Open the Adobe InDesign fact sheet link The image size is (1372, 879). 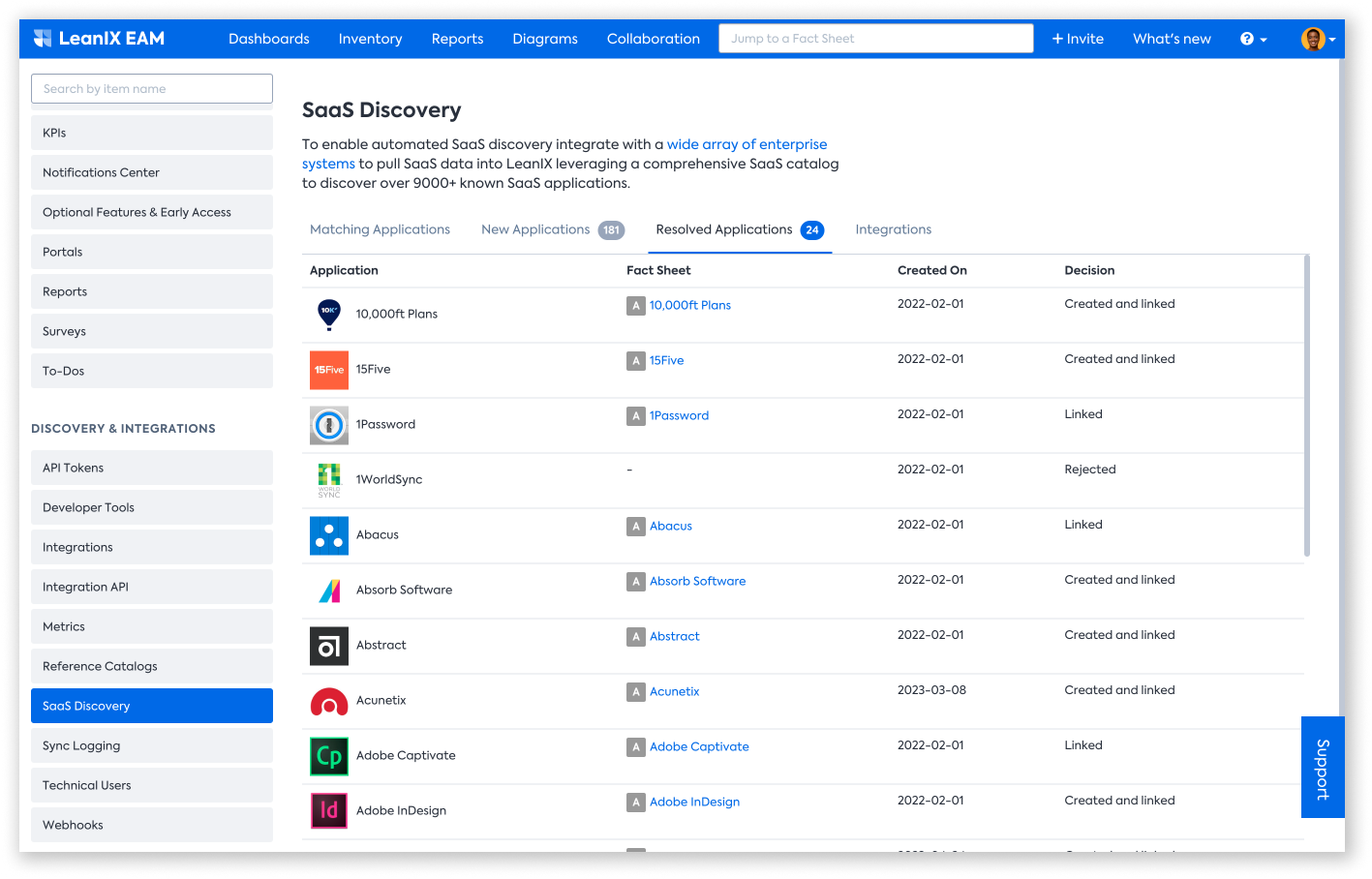tap(695, 802)
